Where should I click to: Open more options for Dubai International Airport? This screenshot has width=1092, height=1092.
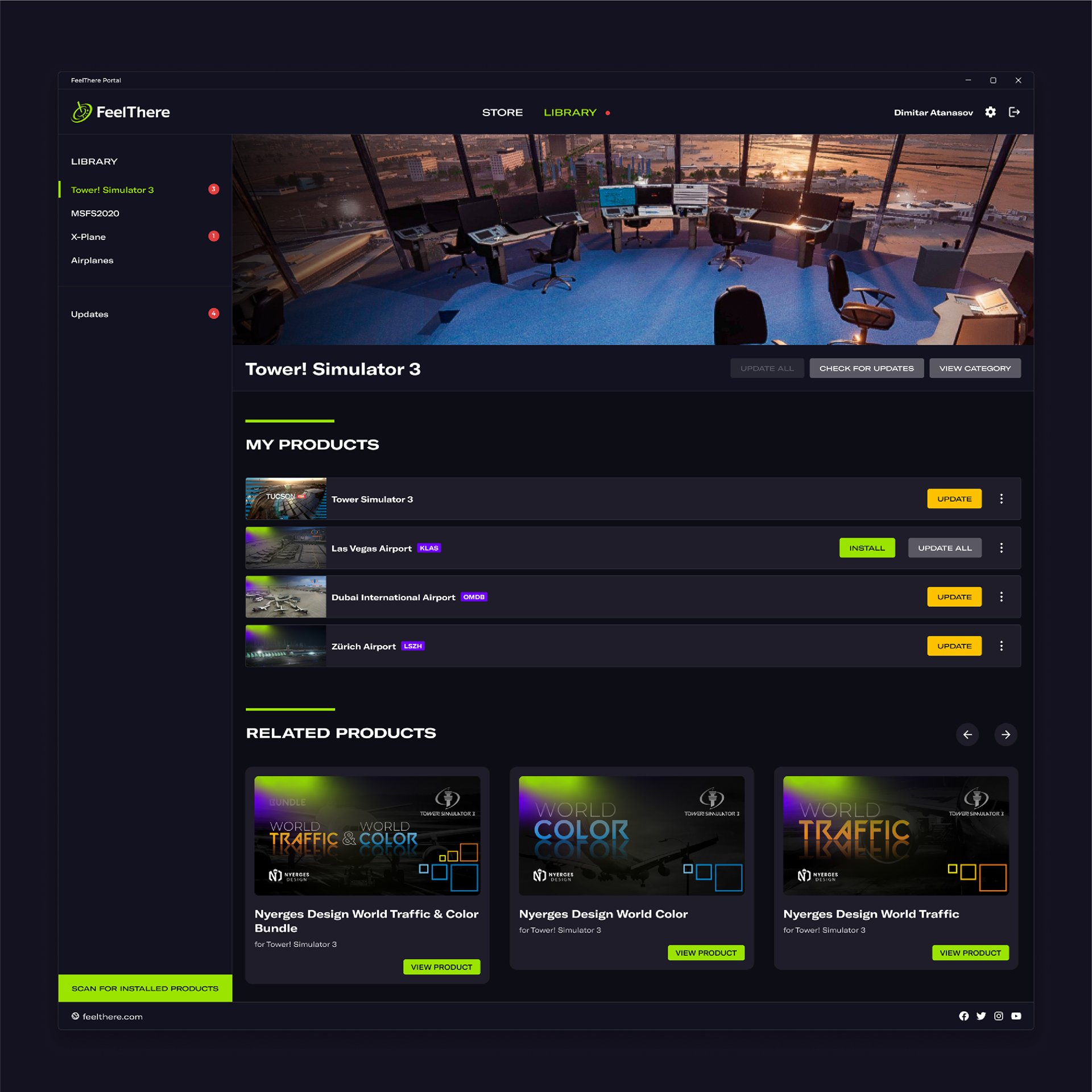(x=1002, y=597)
